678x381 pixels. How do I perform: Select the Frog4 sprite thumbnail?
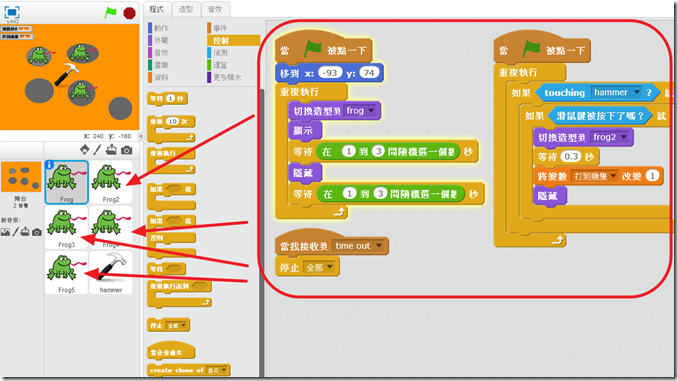tap(111, 227)
